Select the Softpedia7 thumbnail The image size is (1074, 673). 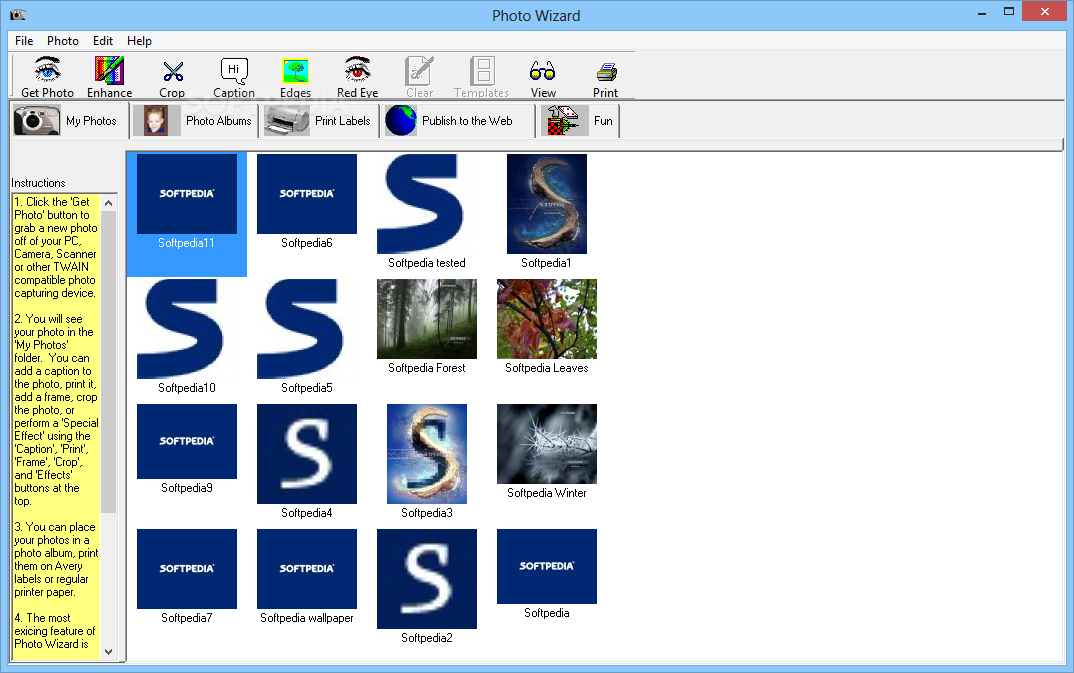tap(187, 569)
